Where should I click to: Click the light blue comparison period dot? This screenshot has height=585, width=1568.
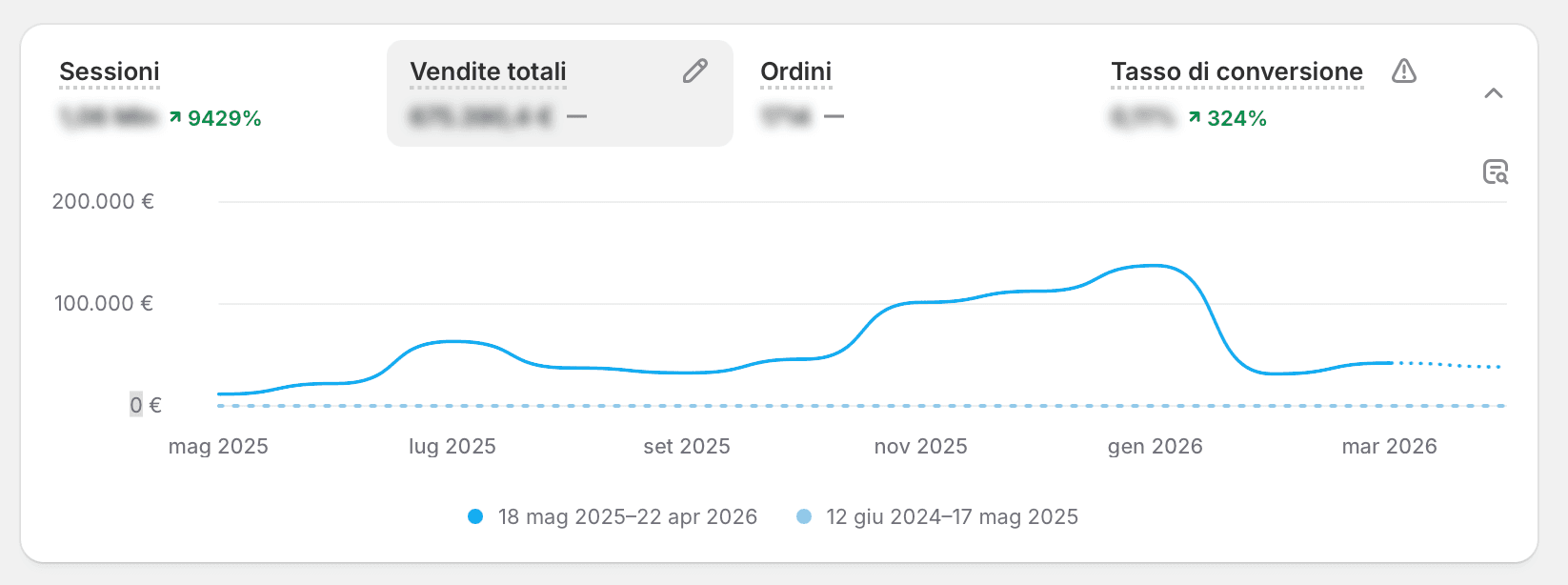pos(802,516)
